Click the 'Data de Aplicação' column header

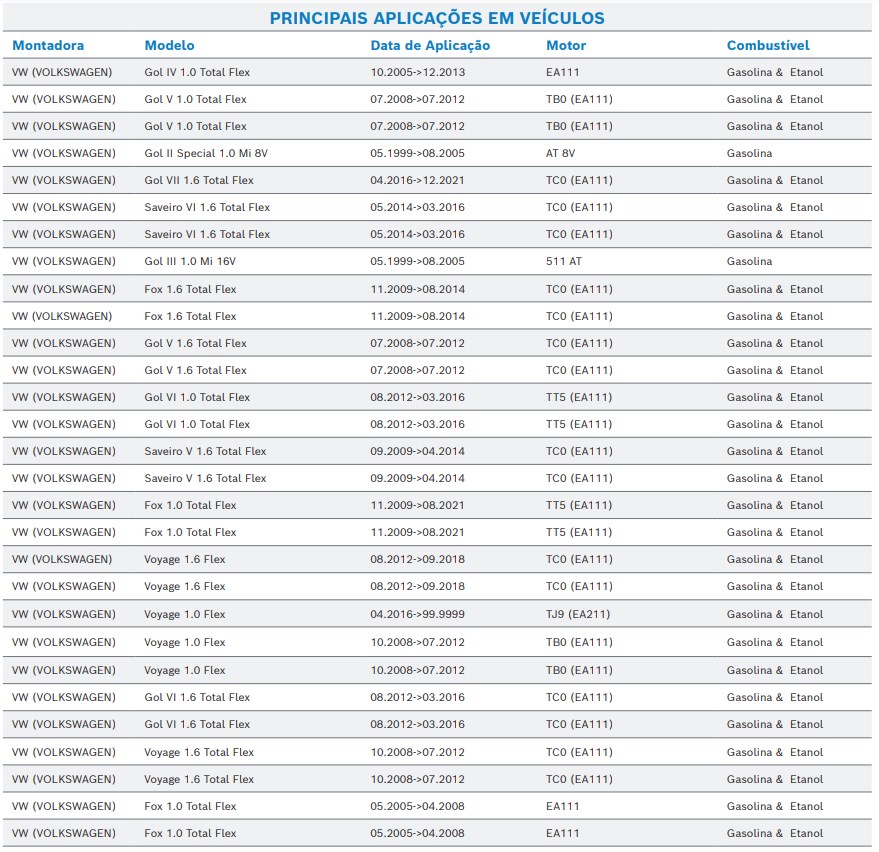pos(430,45)
